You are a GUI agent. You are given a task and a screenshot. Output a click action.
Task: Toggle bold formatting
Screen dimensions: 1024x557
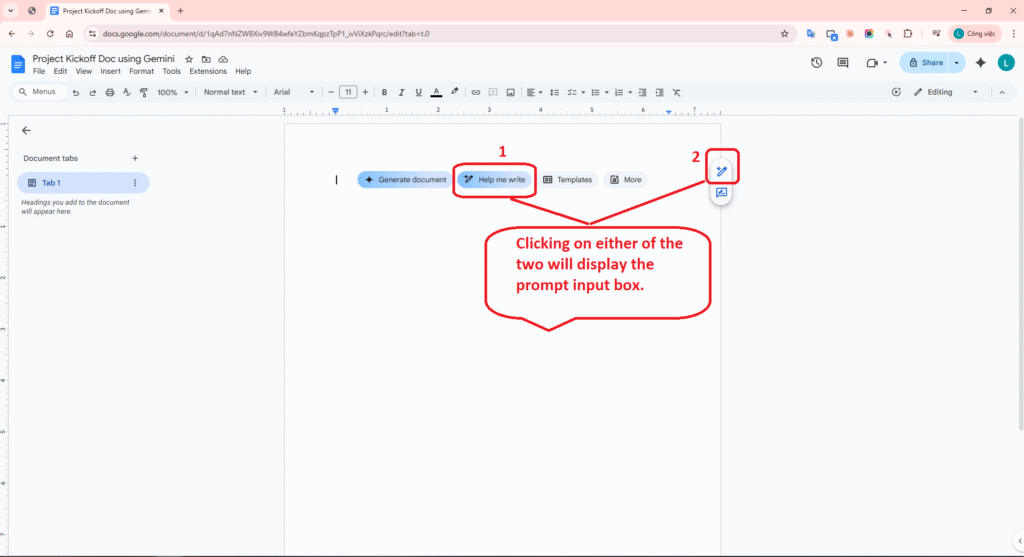pyautogui.click(x=384, y=92)
